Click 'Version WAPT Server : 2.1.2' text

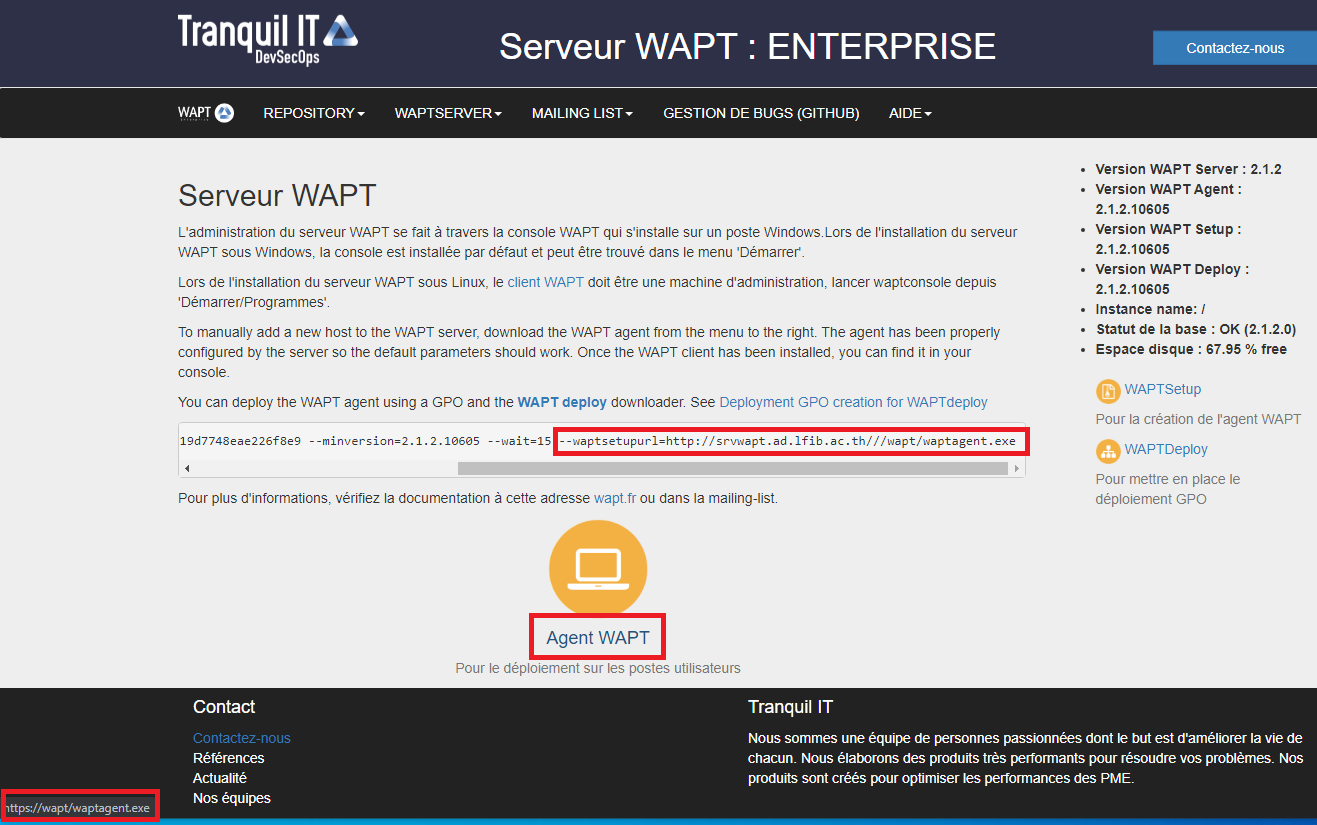coord(1189,169)
